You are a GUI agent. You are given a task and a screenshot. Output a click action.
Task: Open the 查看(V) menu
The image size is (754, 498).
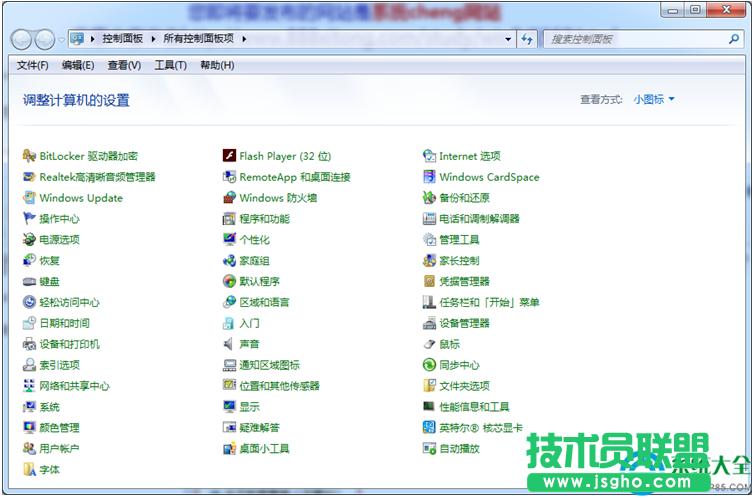124,65
